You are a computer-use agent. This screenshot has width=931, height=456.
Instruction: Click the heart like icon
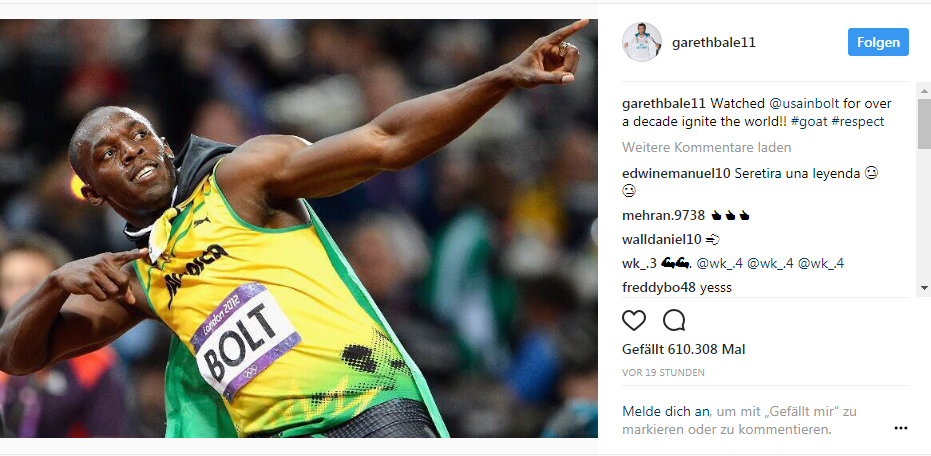634,321
